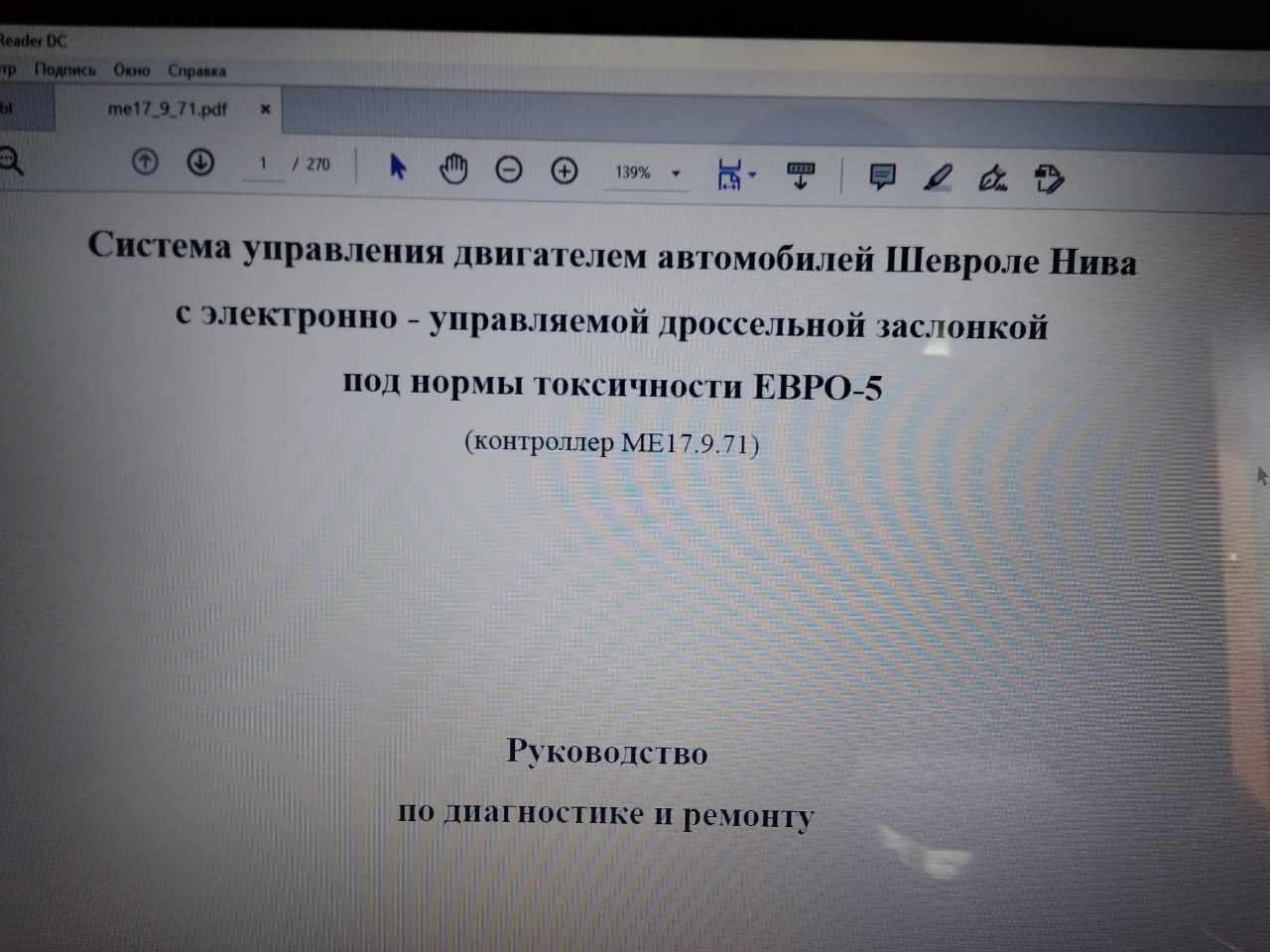Open the Подпись menu

[64, 69]
